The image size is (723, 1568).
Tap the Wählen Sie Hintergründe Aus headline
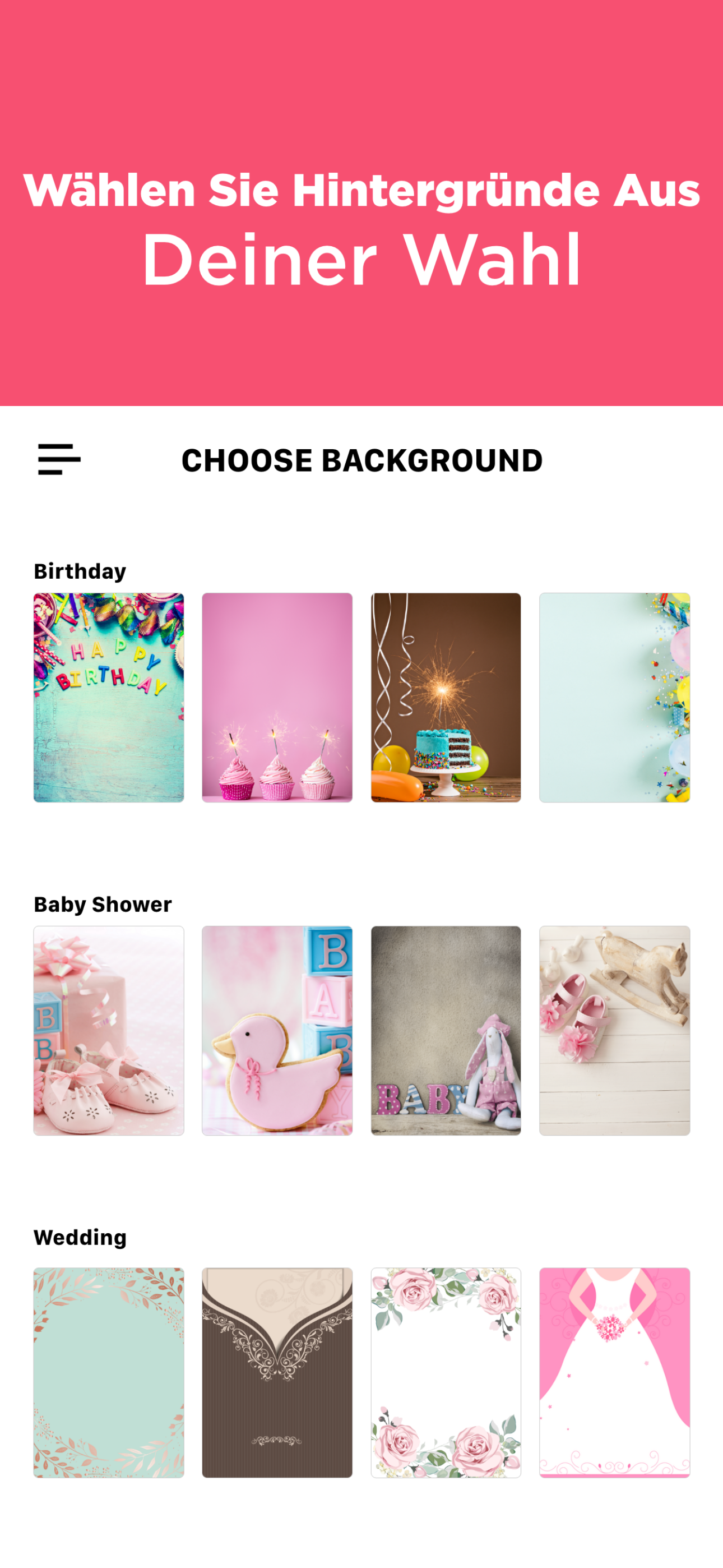(x=361, y=191)
